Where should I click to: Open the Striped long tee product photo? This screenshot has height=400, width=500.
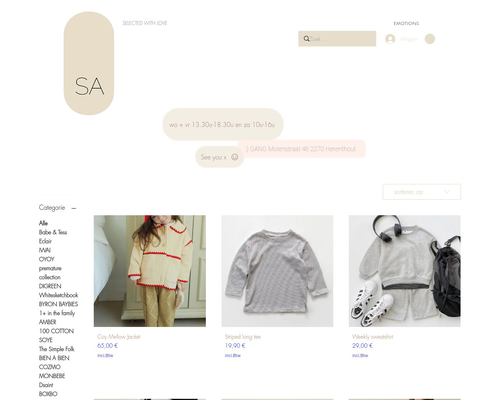[x=277, y=271]
